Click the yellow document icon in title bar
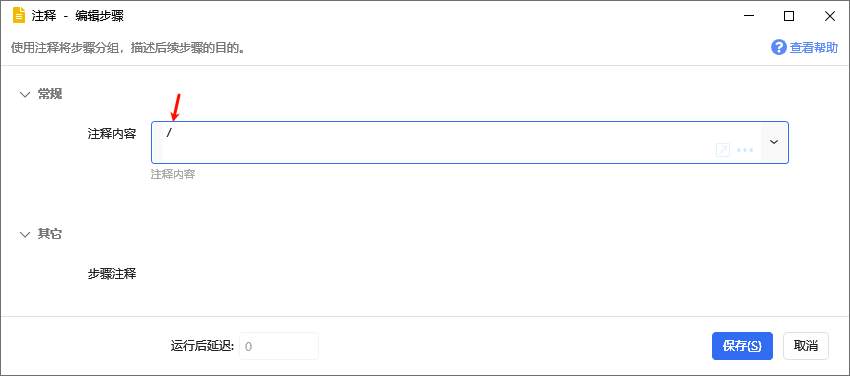850x376 pixels. [19, 16]
